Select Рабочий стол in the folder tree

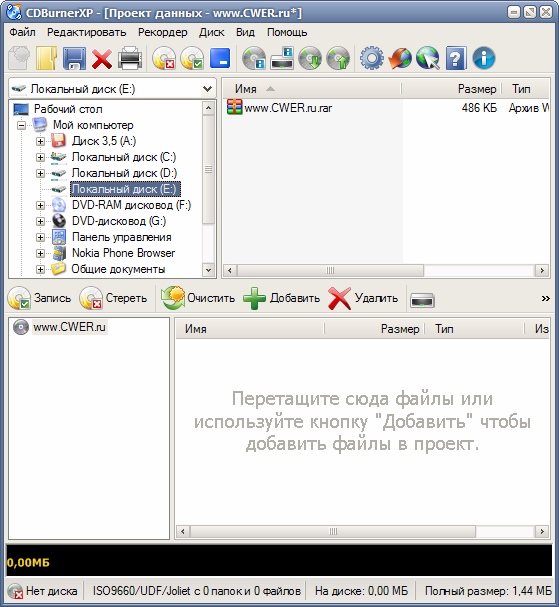68,109
